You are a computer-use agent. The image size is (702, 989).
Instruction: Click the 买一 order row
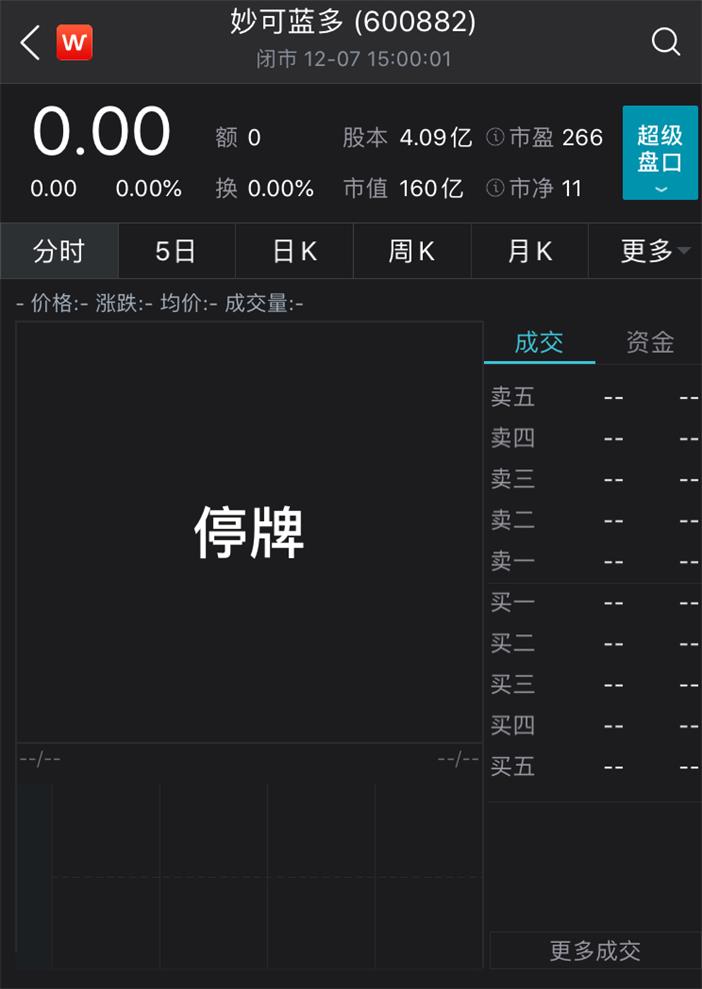click(594, 602)
